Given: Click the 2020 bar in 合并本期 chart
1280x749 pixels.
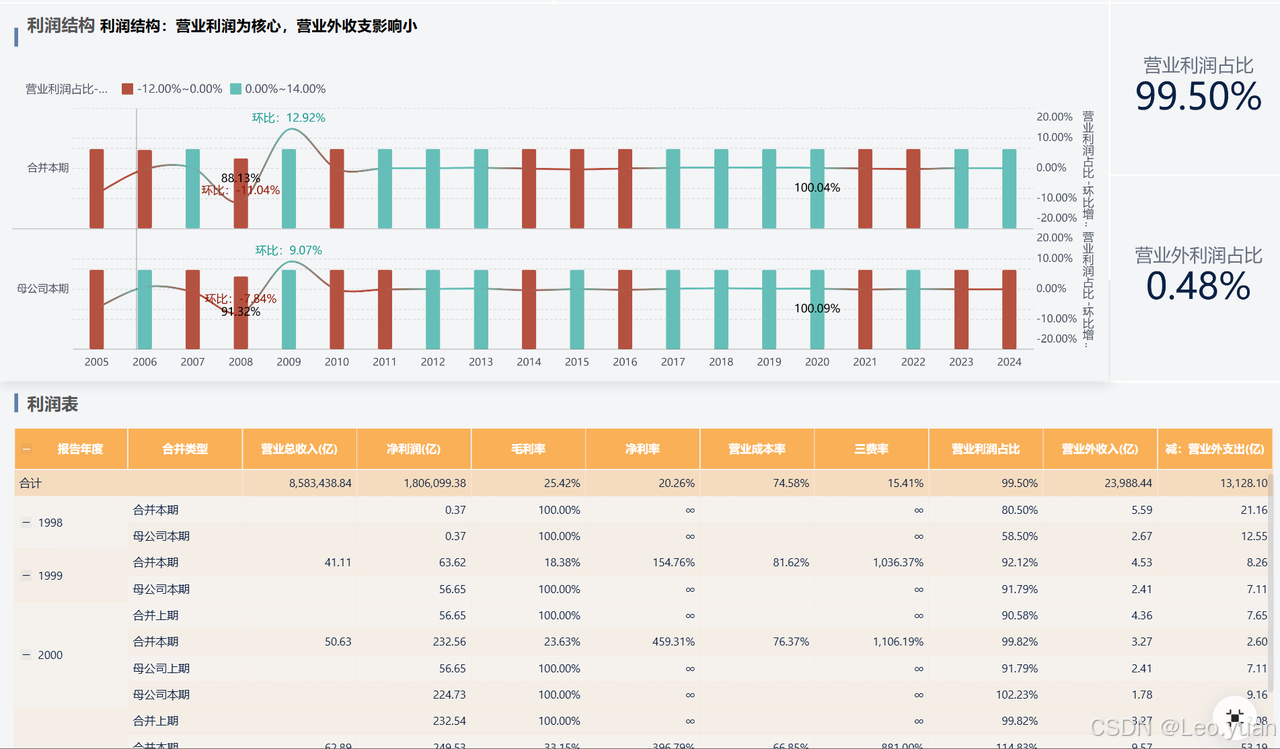Looking at the screenshot, I should point(817,188).
